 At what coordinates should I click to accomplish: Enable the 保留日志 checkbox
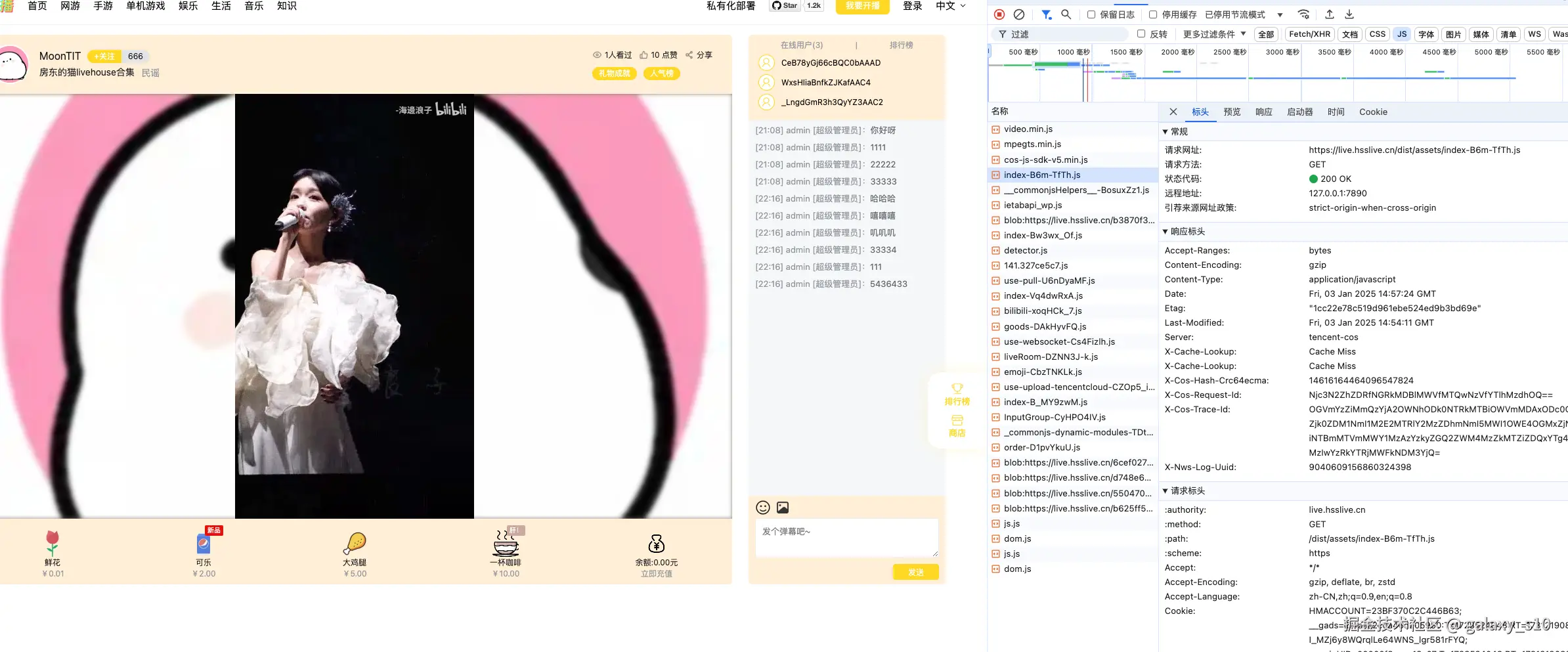[x=1093, y=15]
